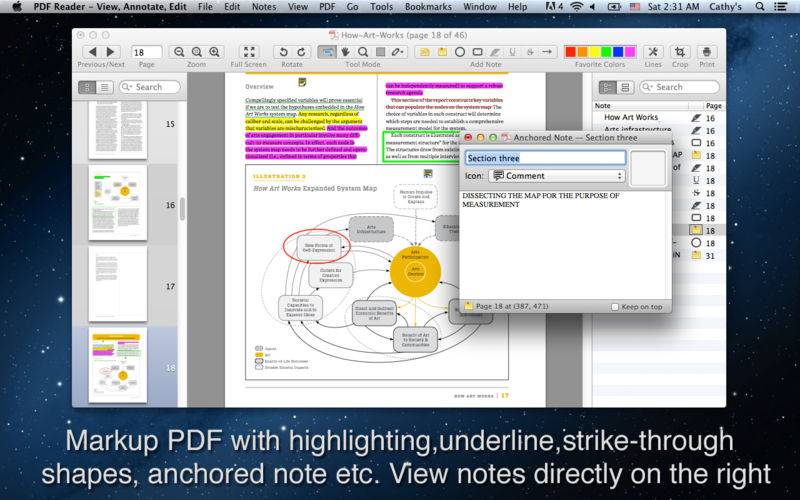The height and width of the screenshot is (500, 800).
Task: Pick the orange favorite color
Action: [x=582, y=52]
